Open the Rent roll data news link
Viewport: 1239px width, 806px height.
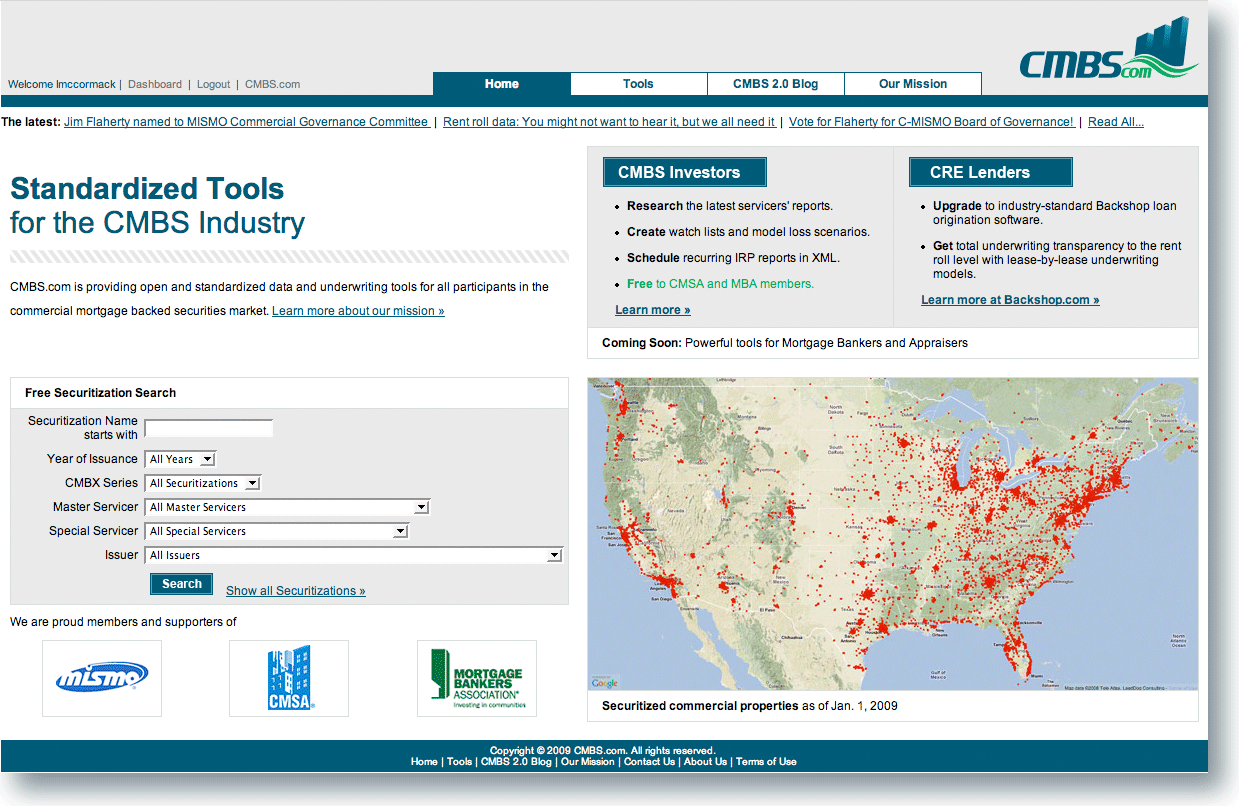pos(610,122)
